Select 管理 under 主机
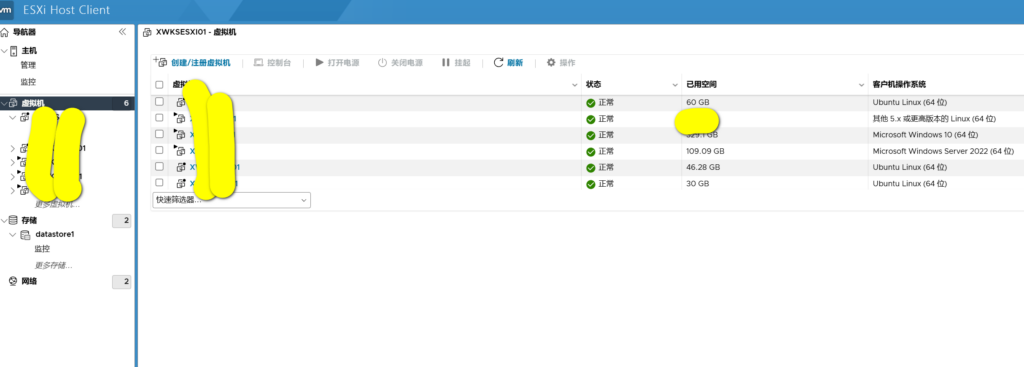Image resolution: width=1024 pixels, height=367 pixels. [x=28, y=65]
